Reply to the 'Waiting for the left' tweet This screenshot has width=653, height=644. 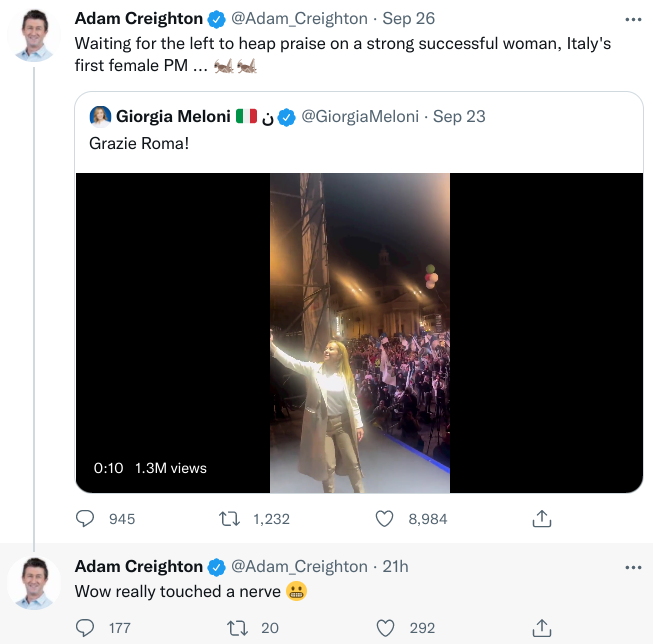coord(86,519)
